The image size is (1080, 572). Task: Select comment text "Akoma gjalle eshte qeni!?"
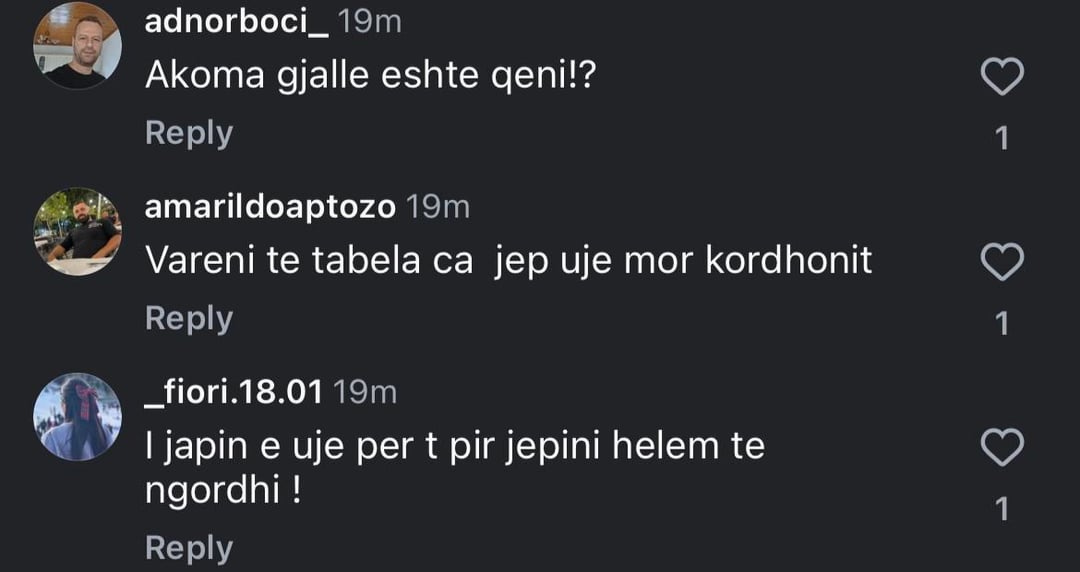[370, 77]
